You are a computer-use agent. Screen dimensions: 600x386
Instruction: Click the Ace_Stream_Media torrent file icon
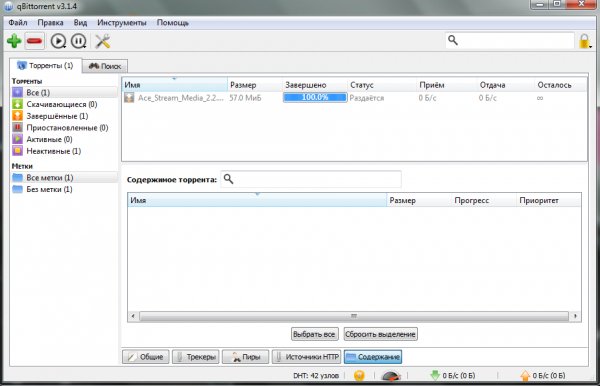pyautogui.click(x=129, y=98)
